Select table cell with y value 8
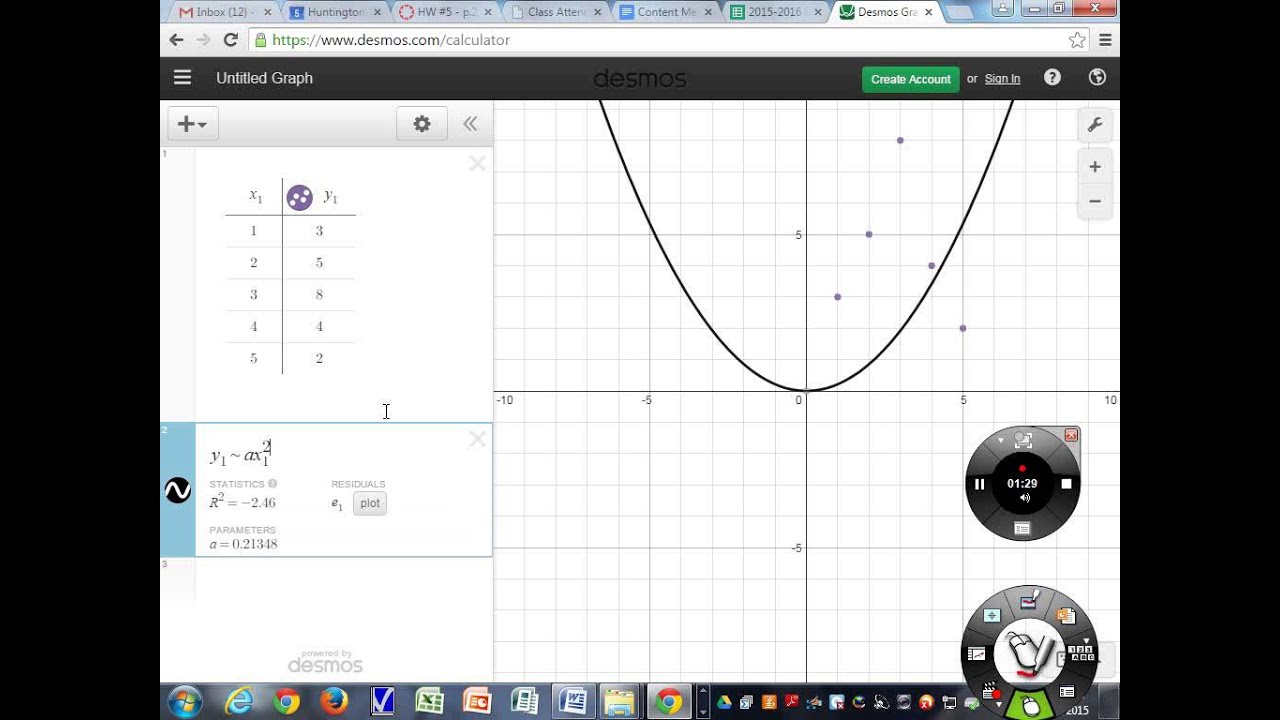The height and width of the screenshot is (720, 1280). coord(319,295)
